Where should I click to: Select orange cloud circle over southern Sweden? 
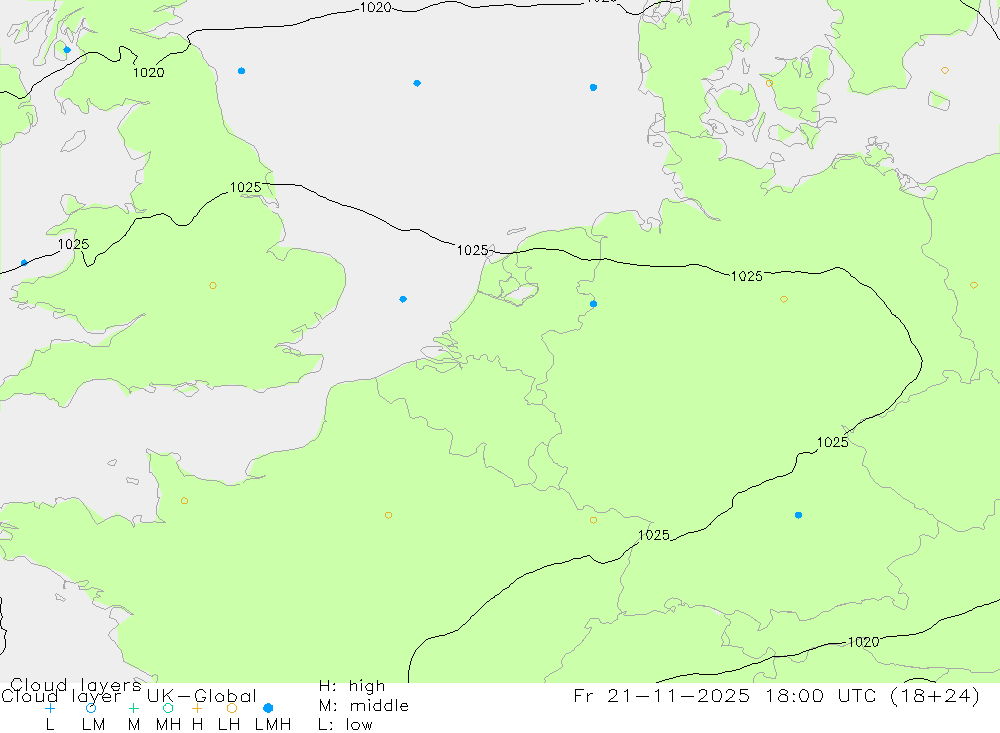pos(945,70)
